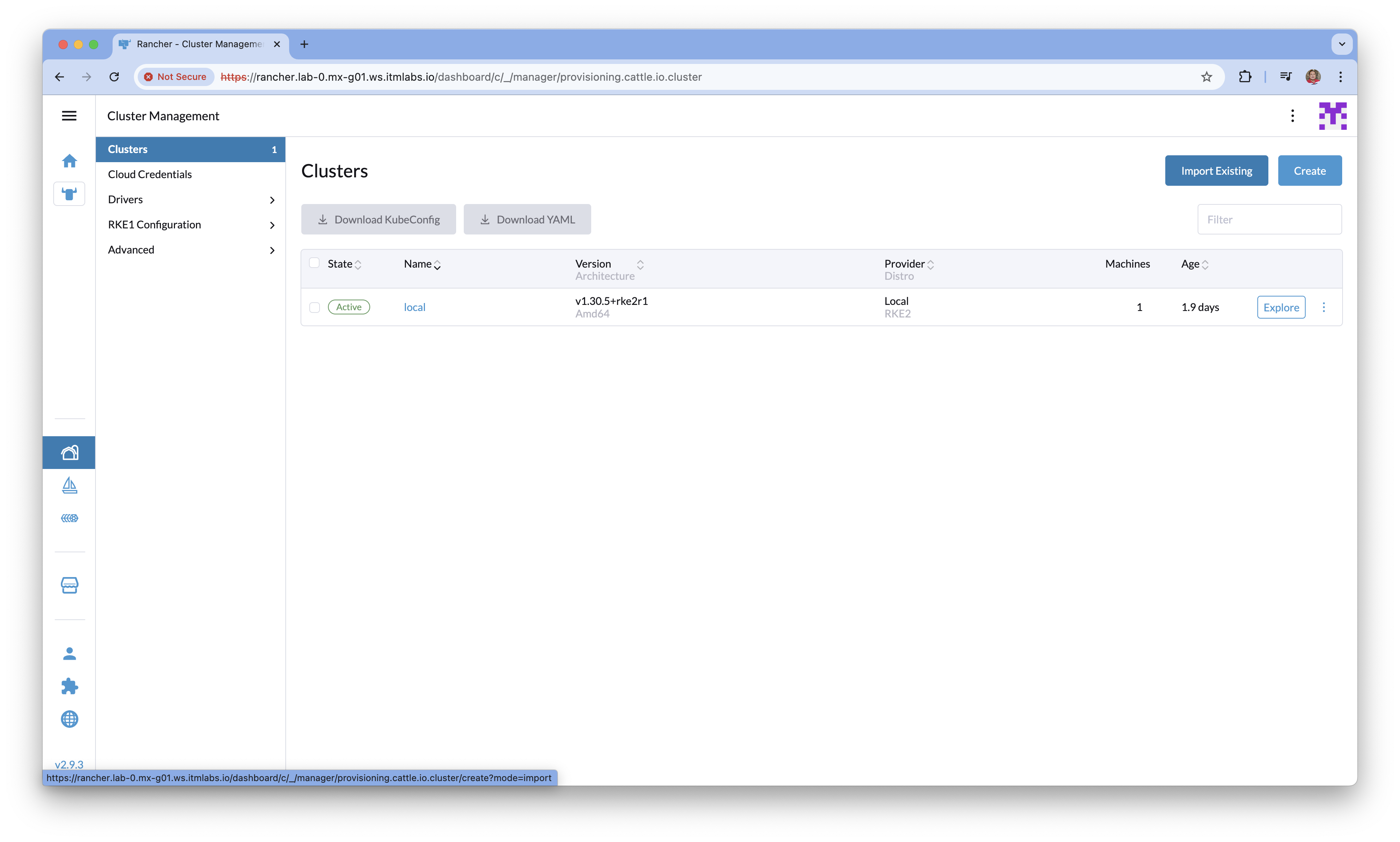Open Virtualization Management icon
This screenshot has height=842, width=1400.
69,518
